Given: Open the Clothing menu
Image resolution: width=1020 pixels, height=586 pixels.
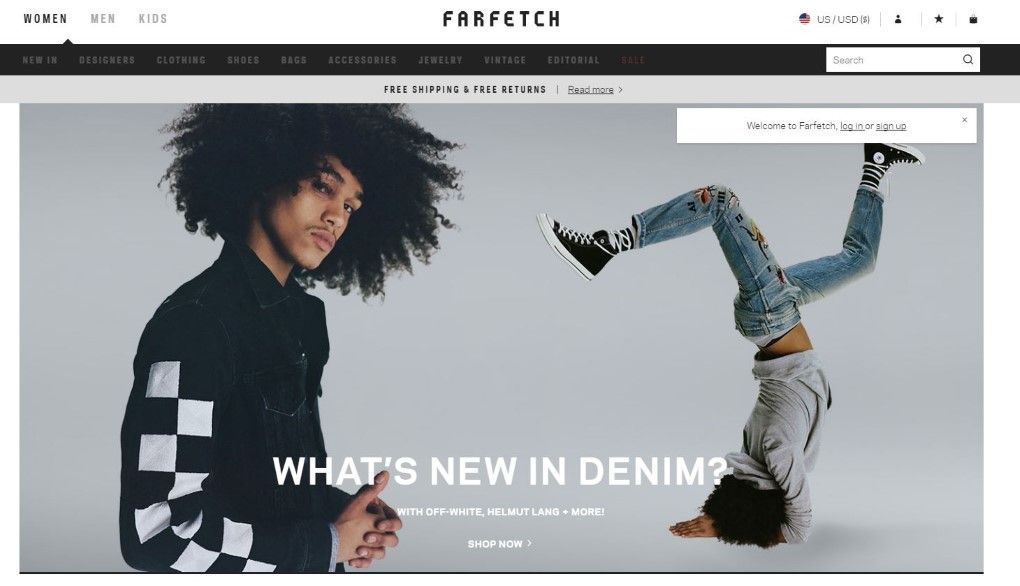Looking at the screenshot, I should tap(181, 60).
